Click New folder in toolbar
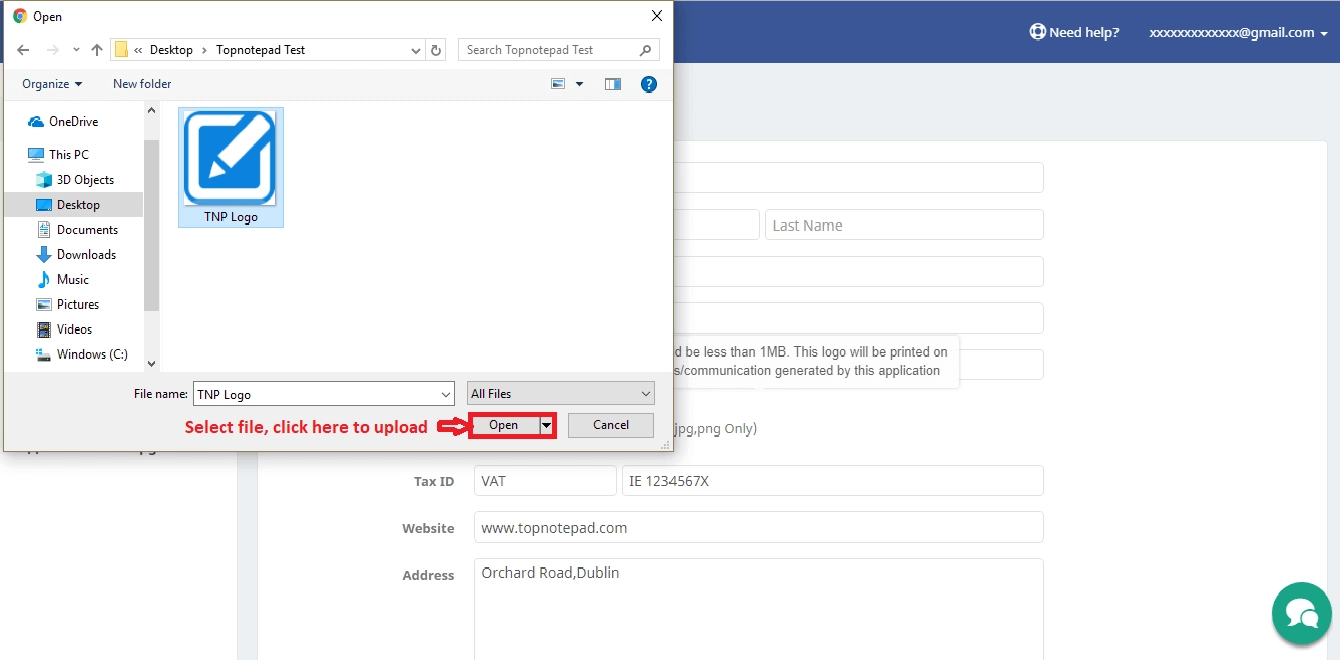This screenshot has width=1340, height=660. click(x=142, y=84)
